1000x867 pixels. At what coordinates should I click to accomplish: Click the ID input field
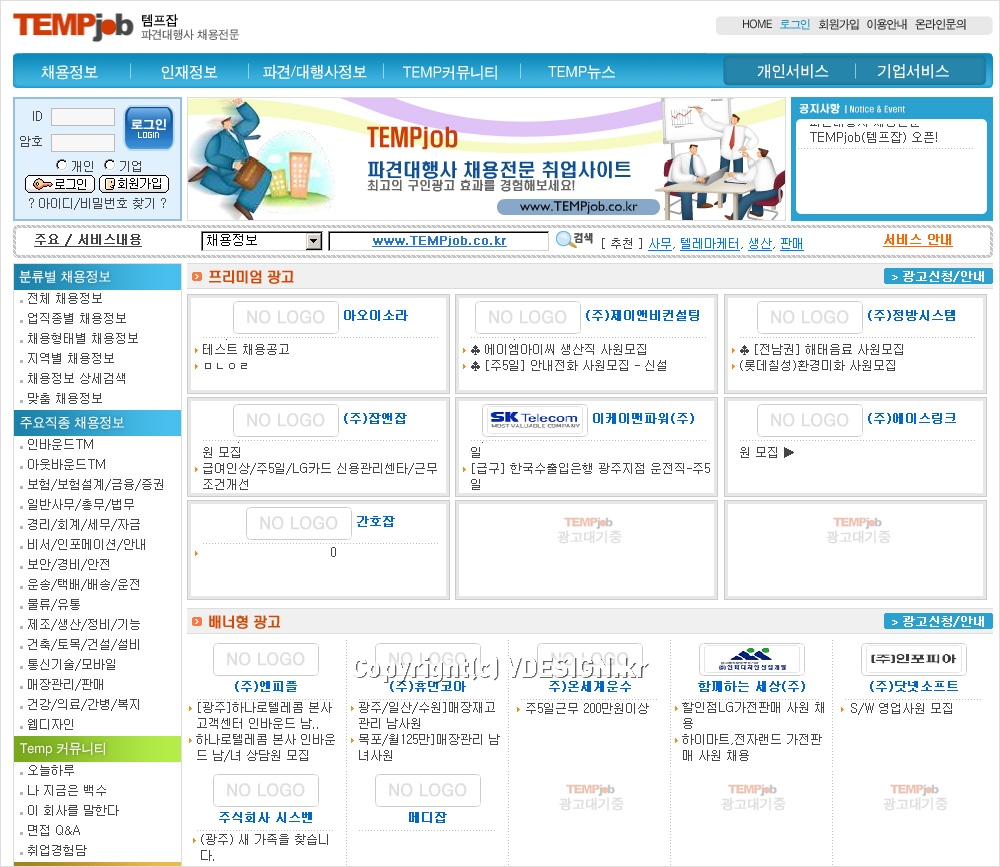[x=83, y=117]
